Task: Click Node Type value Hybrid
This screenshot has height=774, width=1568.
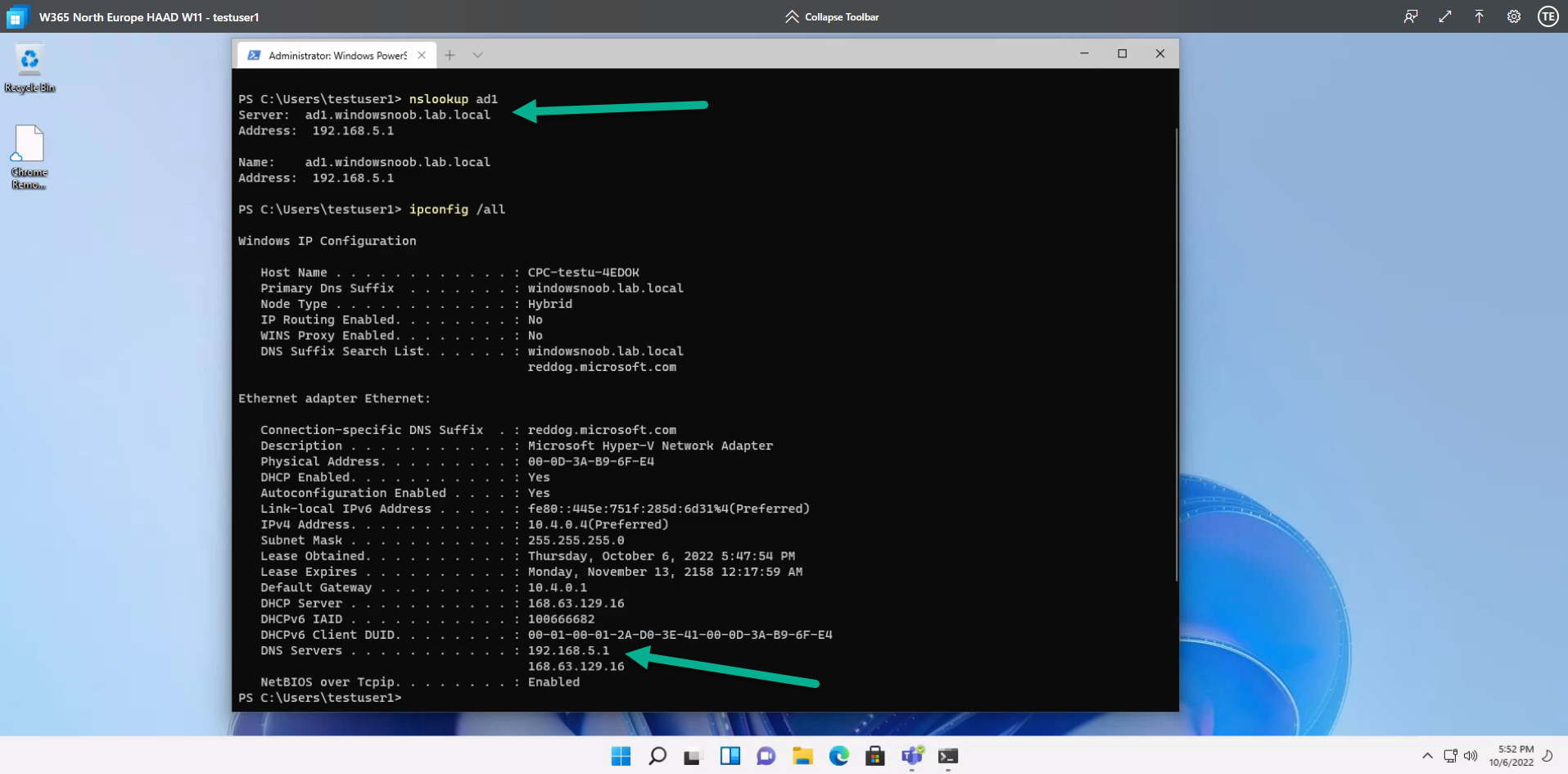Action: pyautogui.click(x=550, y=304)
